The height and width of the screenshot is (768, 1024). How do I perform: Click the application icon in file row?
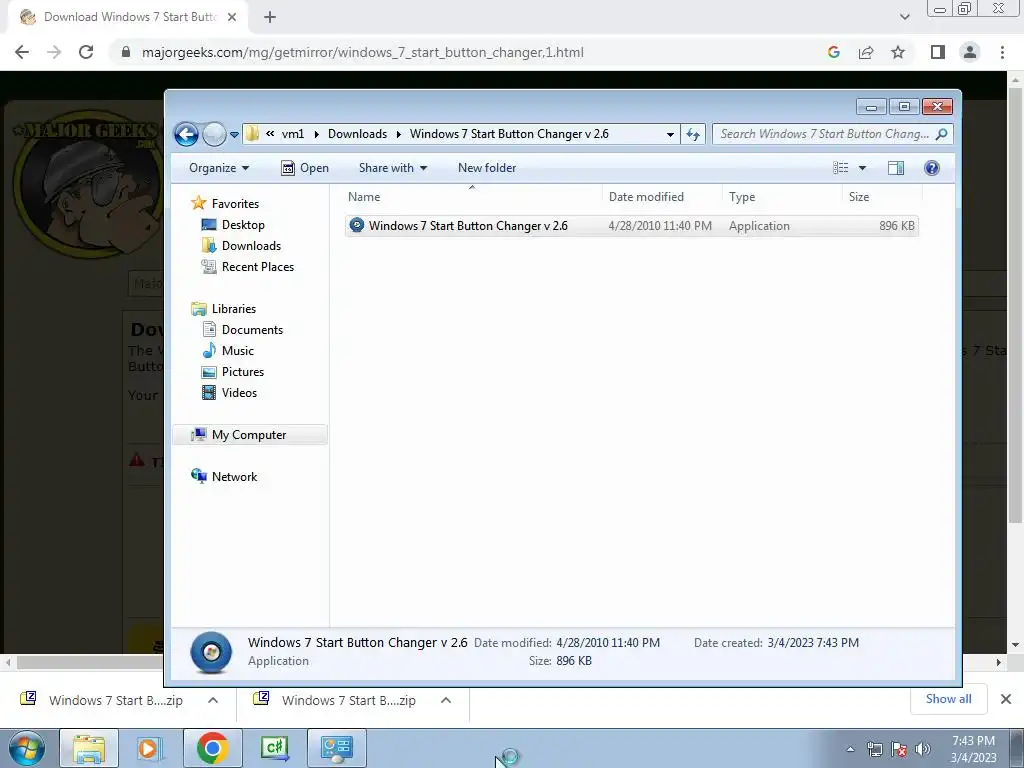[x=357, y=225]
